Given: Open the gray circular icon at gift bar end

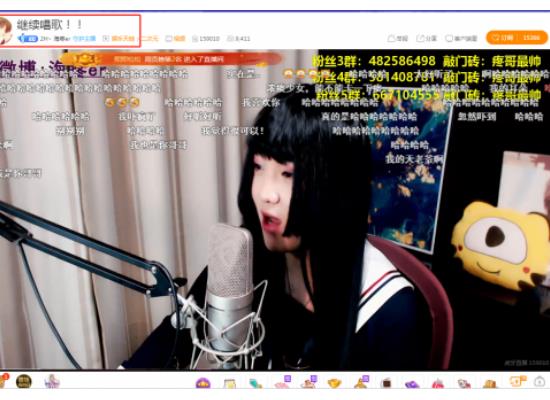Looking at the screenshot, I should point(539,381).
